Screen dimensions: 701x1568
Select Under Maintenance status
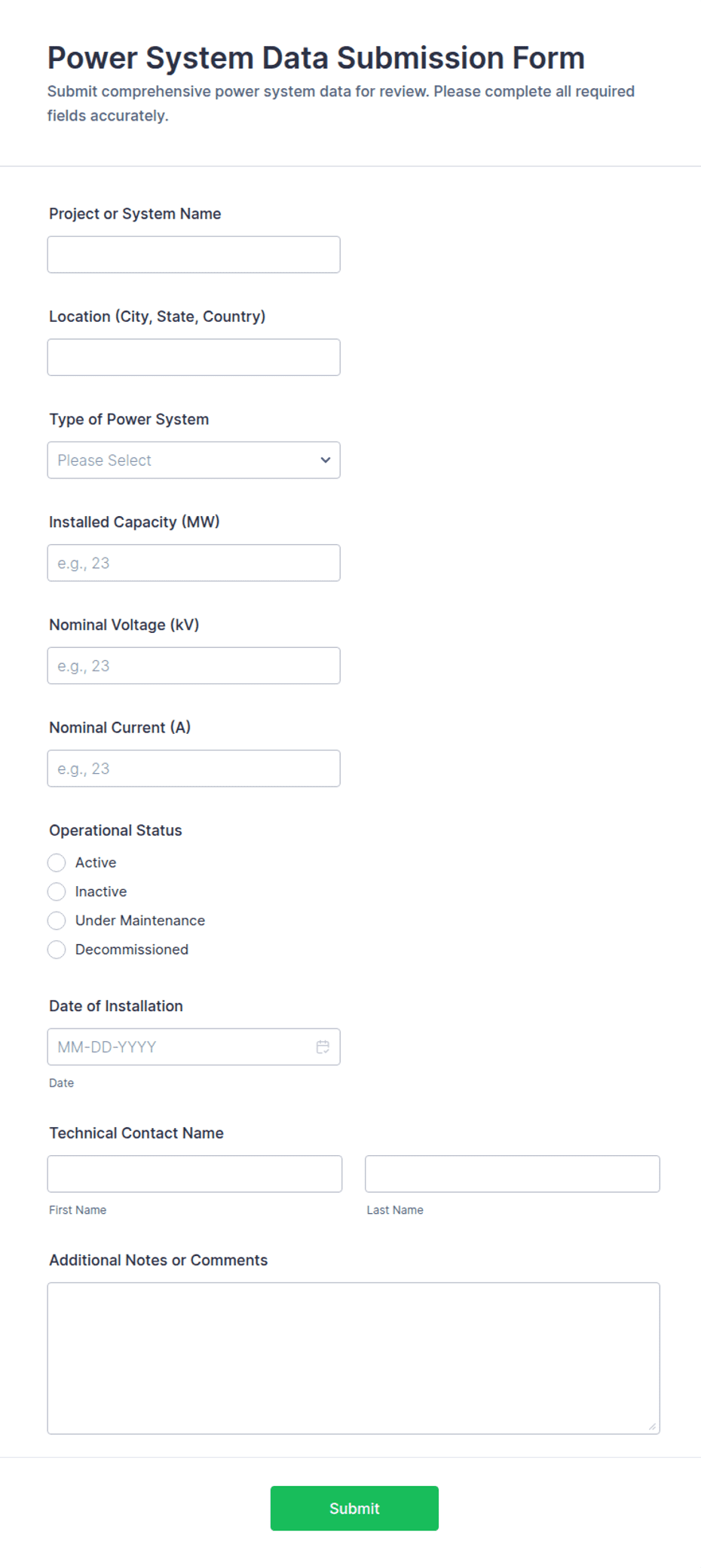(x=57, y=921)
